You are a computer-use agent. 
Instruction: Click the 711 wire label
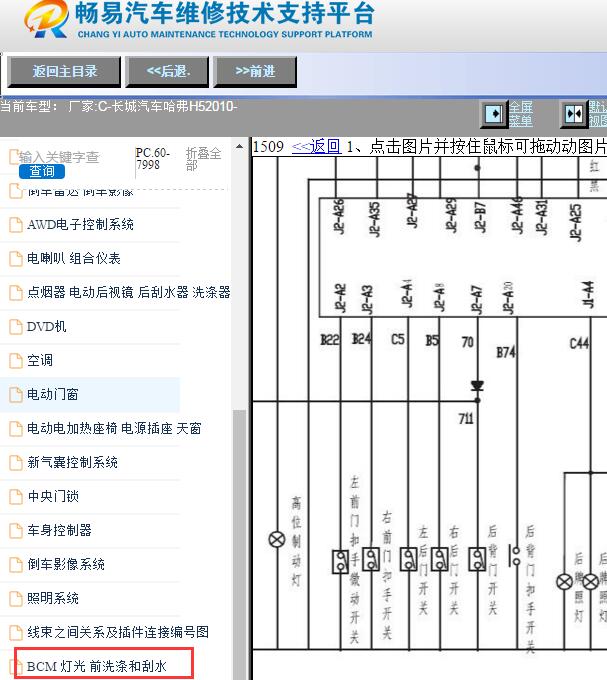[x=466, y=418]
